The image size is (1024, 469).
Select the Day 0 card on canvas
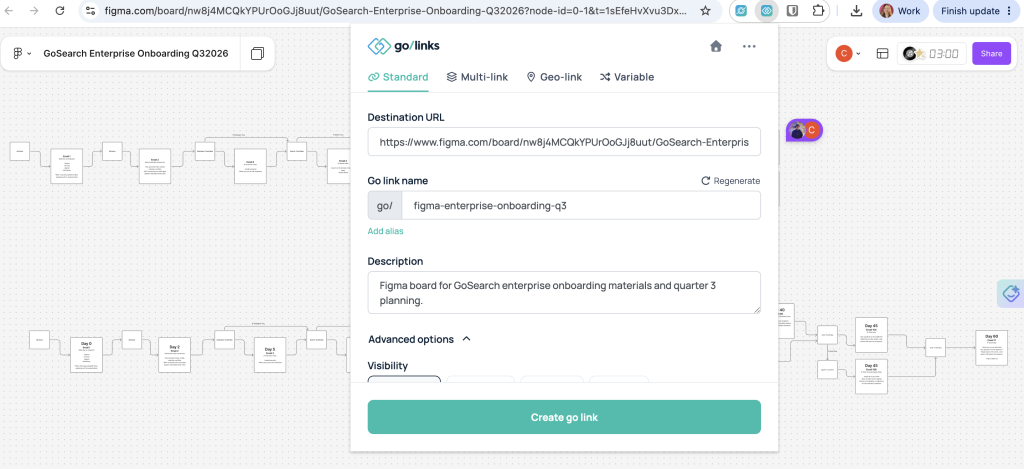pyautogui.click(x=86, y=355)
